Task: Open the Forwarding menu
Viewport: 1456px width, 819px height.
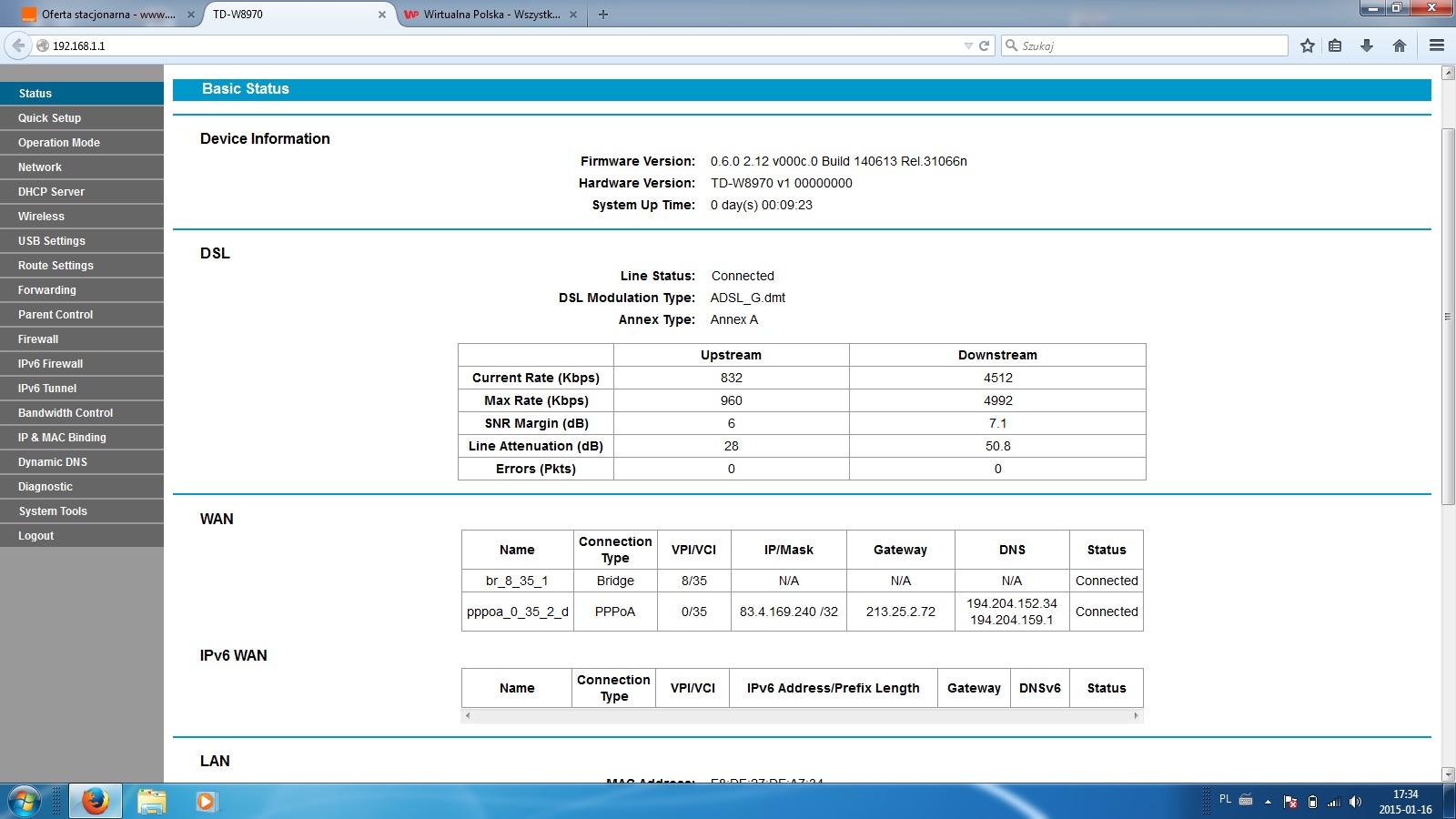Action: pos(82,290)
